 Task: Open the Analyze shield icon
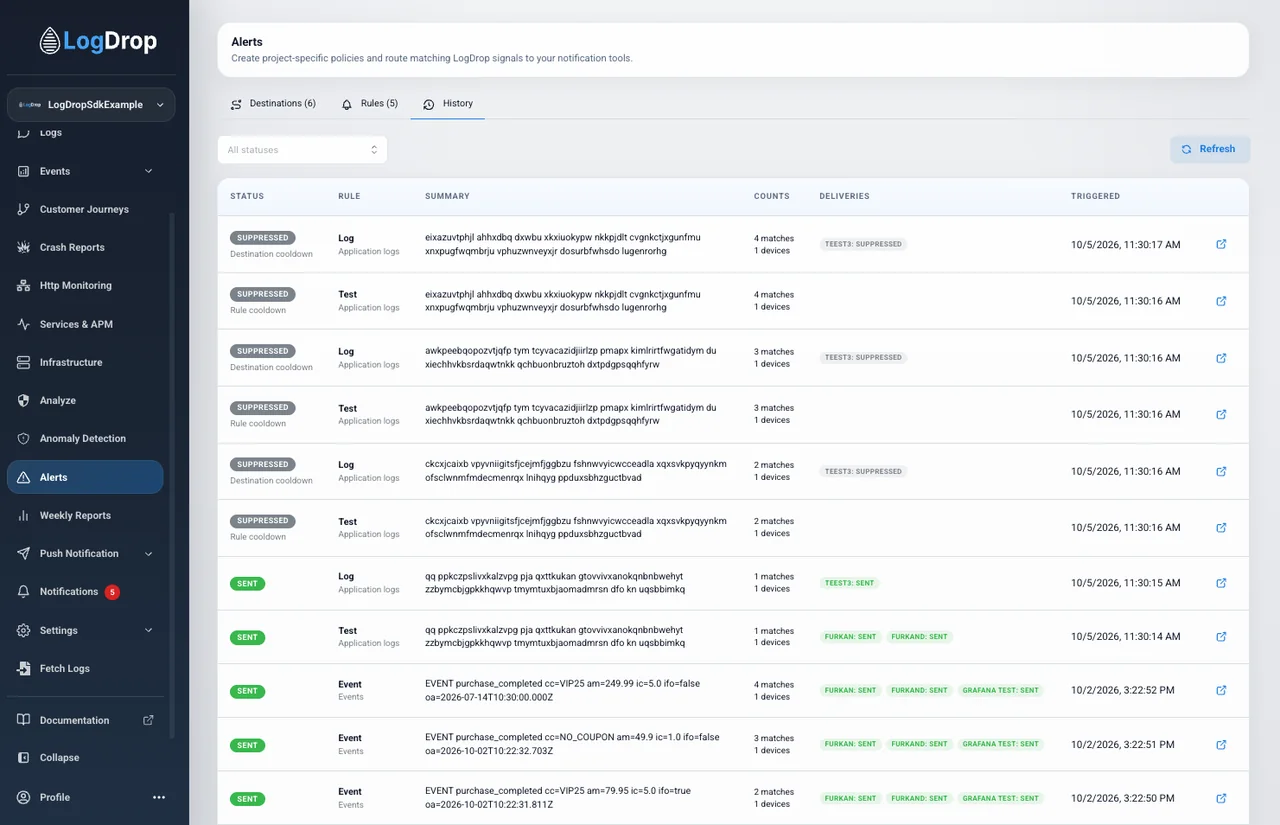point(23,400)
